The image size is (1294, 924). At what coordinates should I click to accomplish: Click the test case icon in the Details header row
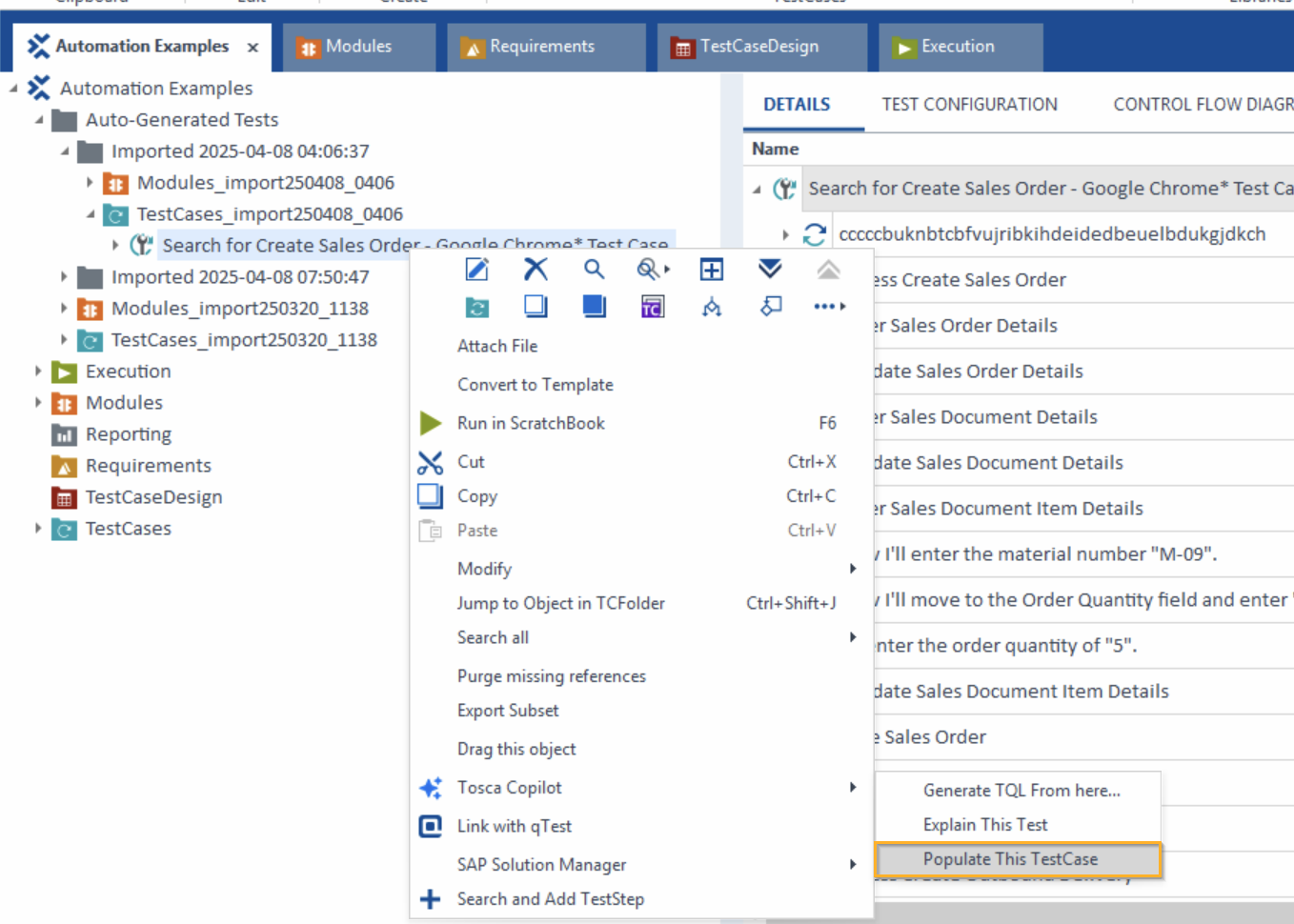[785, 189]
